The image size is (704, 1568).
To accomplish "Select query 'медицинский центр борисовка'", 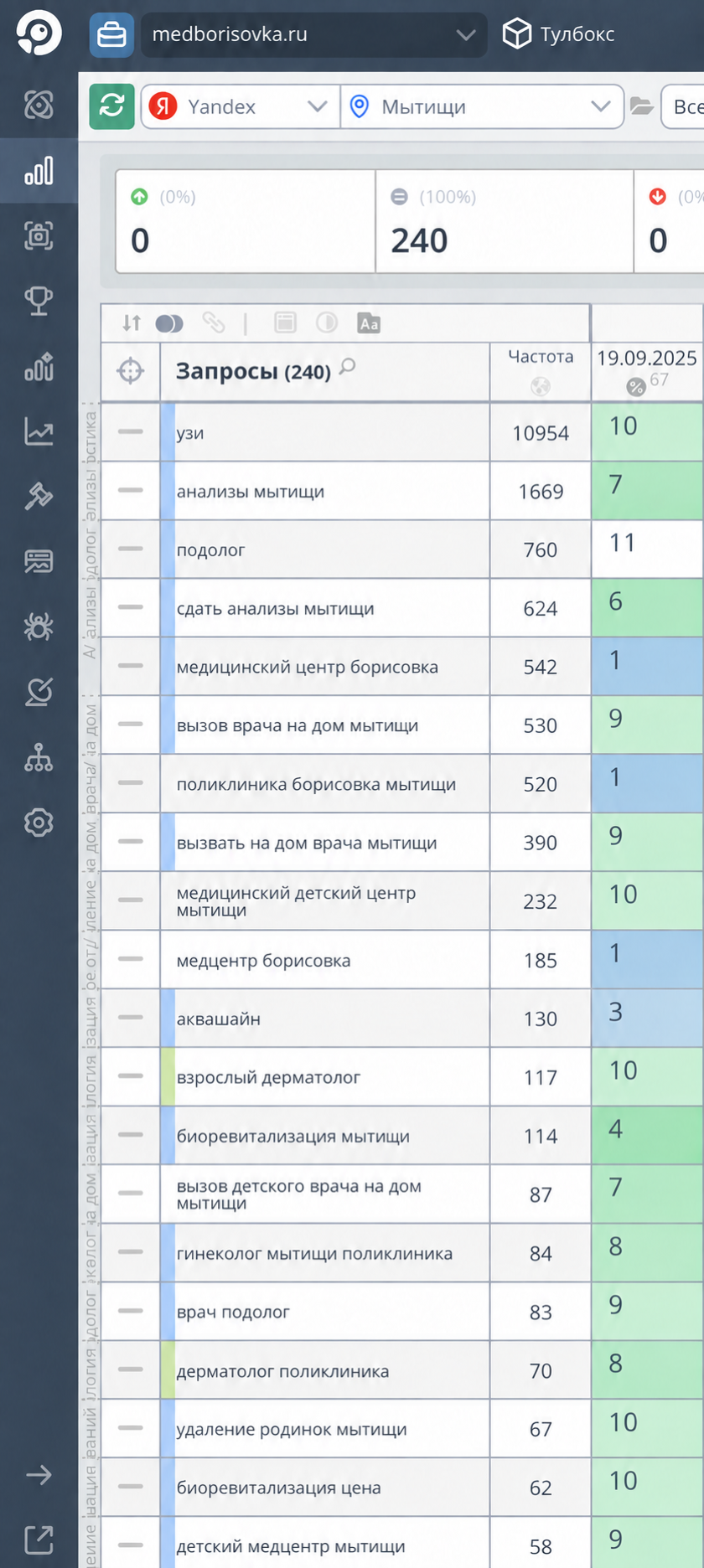I will pyautogui.click(x=307, y=668).
